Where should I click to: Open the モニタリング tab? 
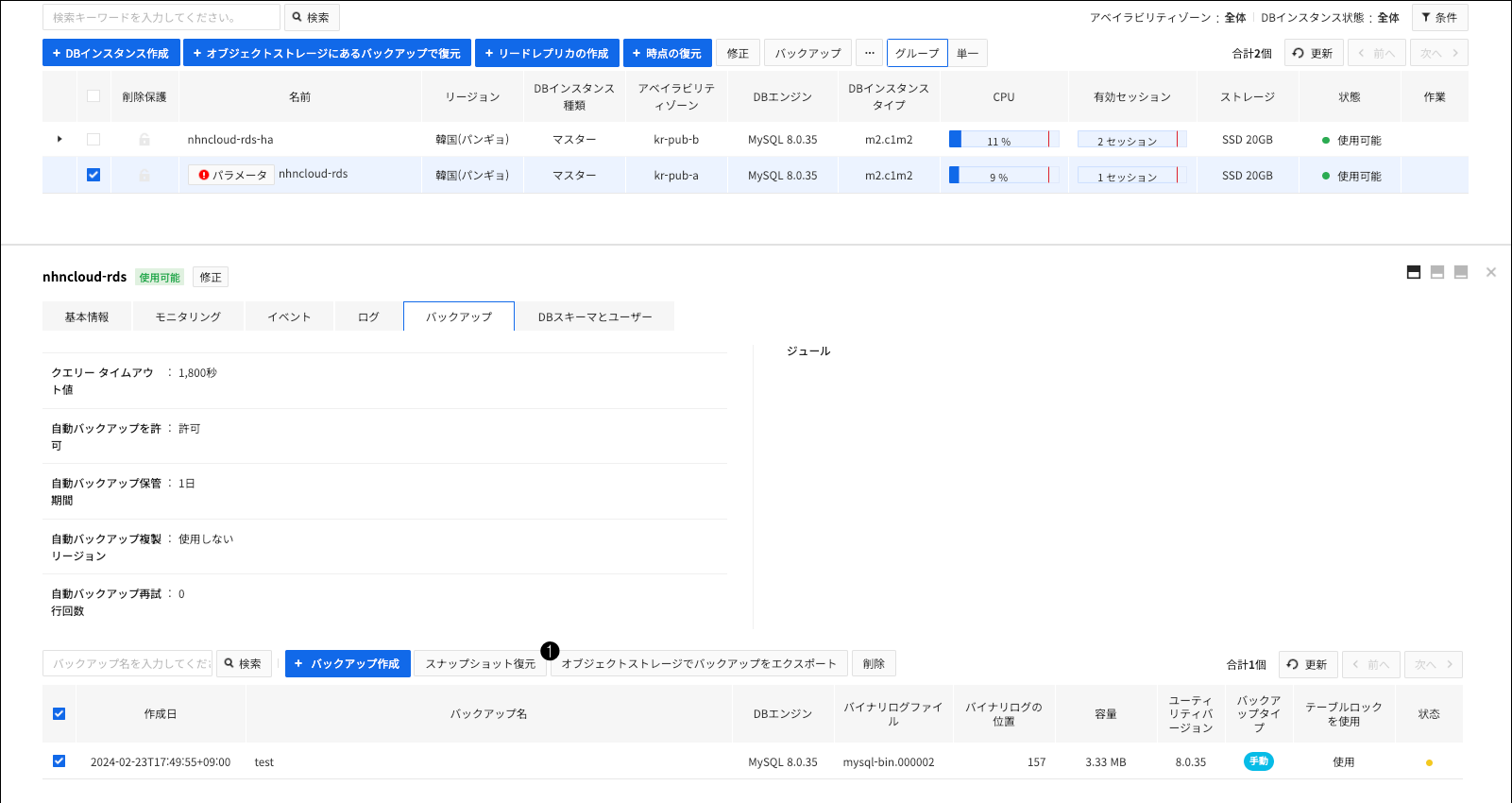(188, 316)
